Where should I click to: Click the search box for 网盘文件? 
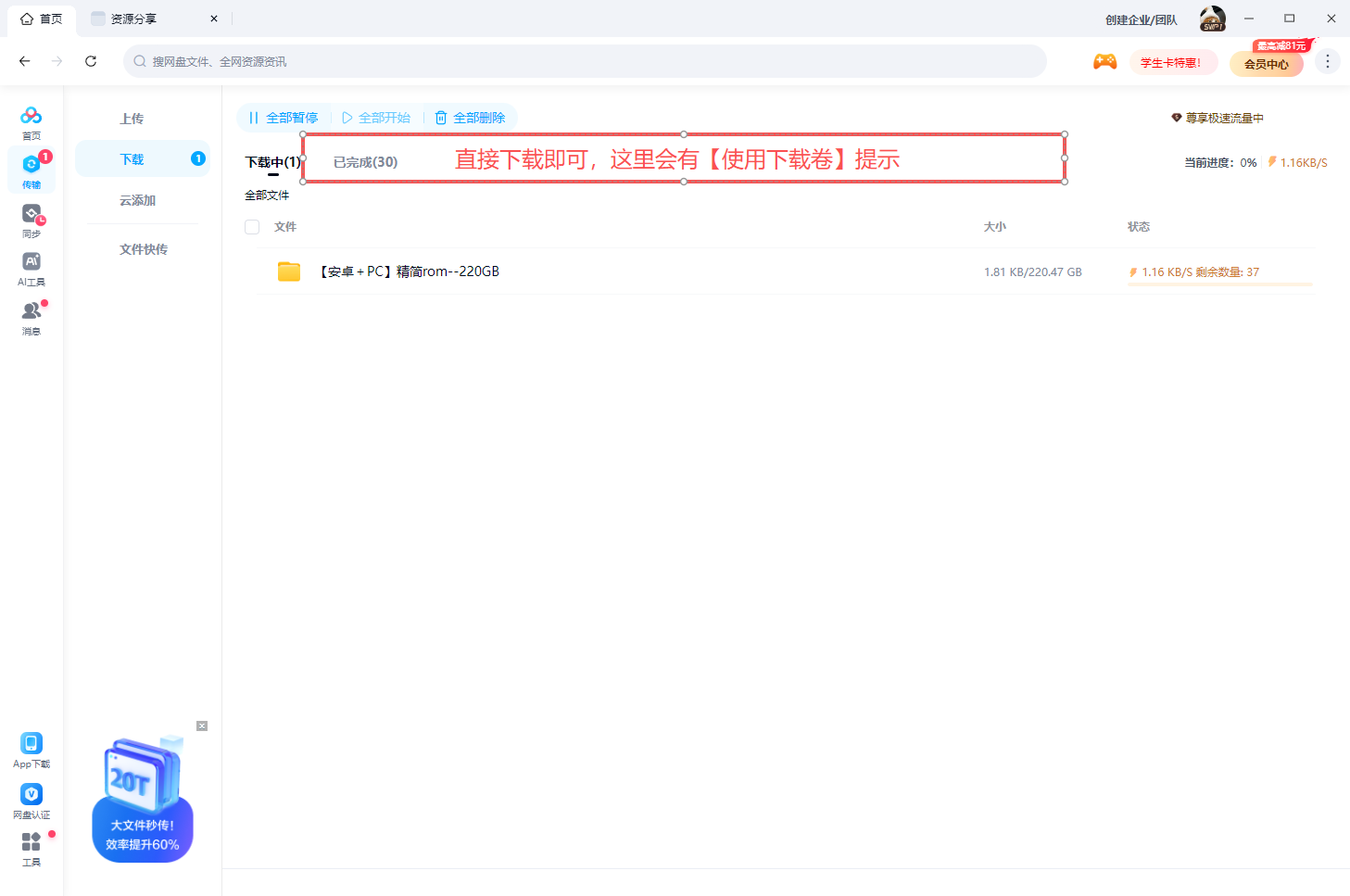pyautogui.click(x=584, y=62)
